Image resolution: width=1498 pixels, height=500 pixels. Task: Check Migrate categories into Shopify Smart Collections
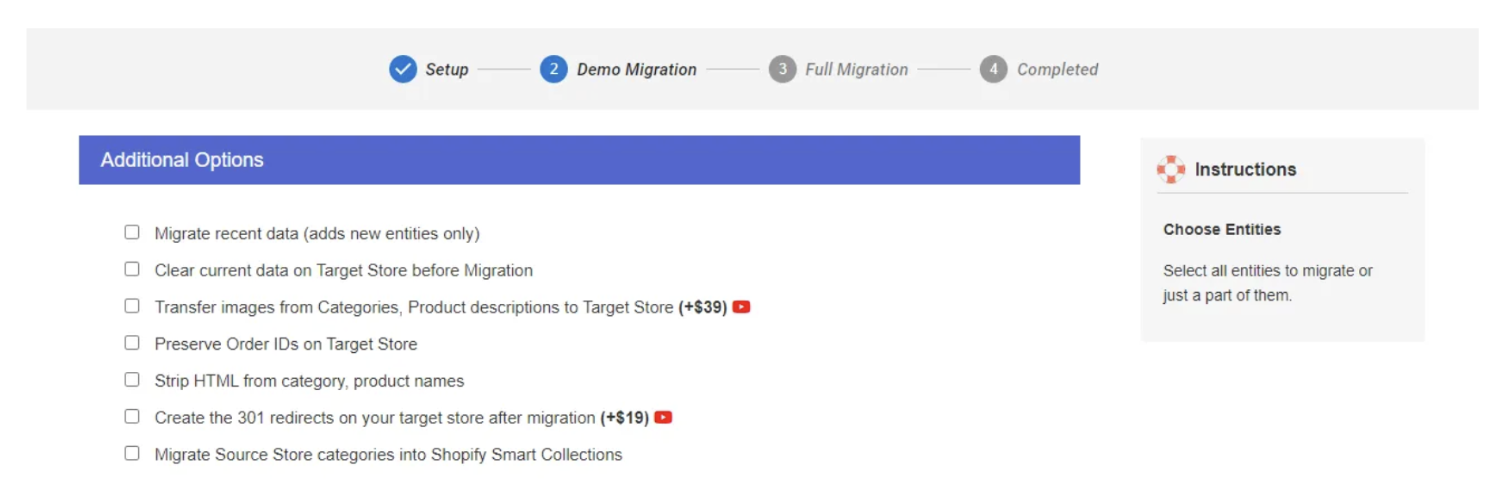[132, 453]
